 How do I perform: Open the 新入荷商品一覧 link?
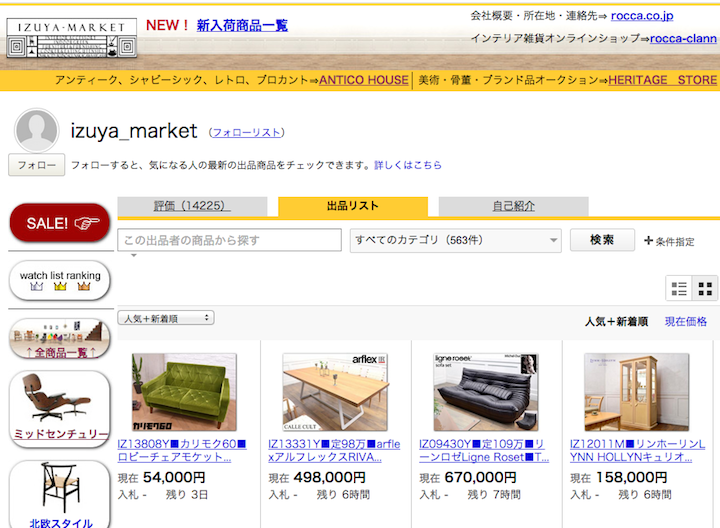(x=242, y=25)
